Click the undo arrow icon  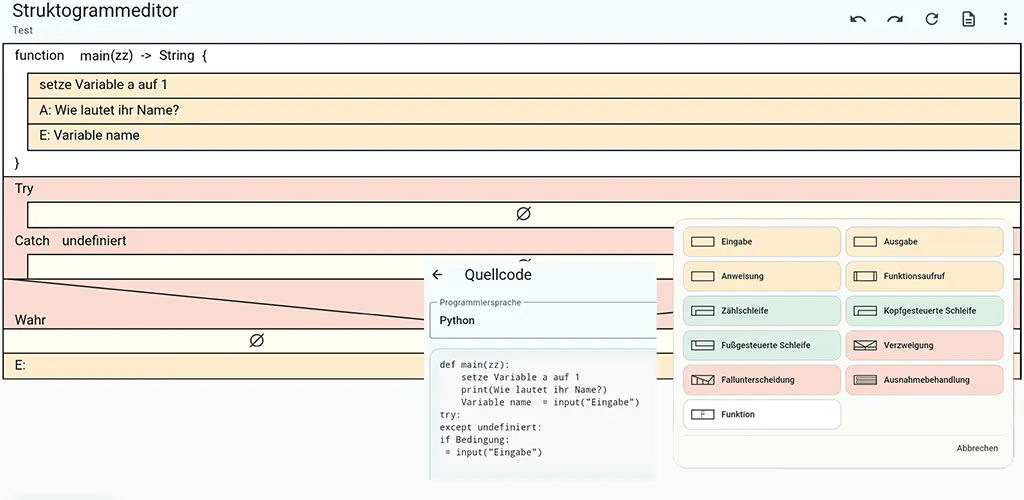click(858, 20)
